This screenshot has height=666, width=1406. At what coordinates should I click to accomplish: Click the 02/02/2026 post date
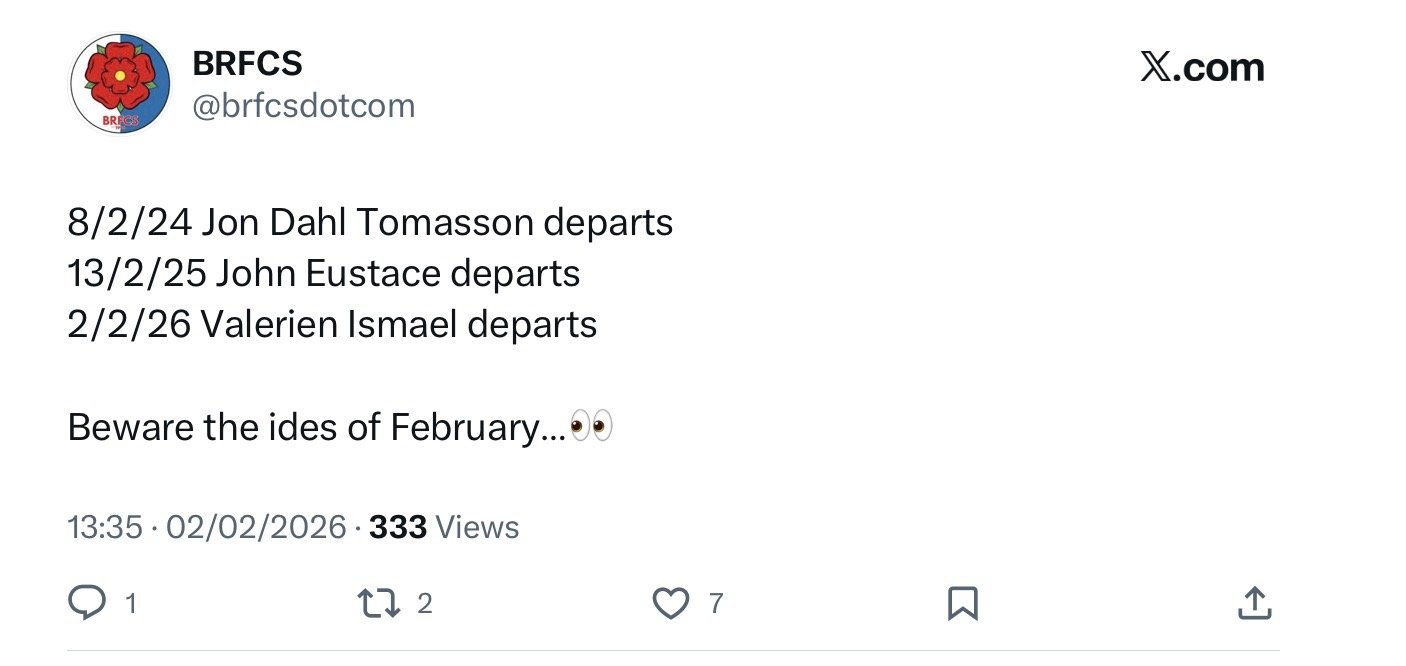coord(256,527)
